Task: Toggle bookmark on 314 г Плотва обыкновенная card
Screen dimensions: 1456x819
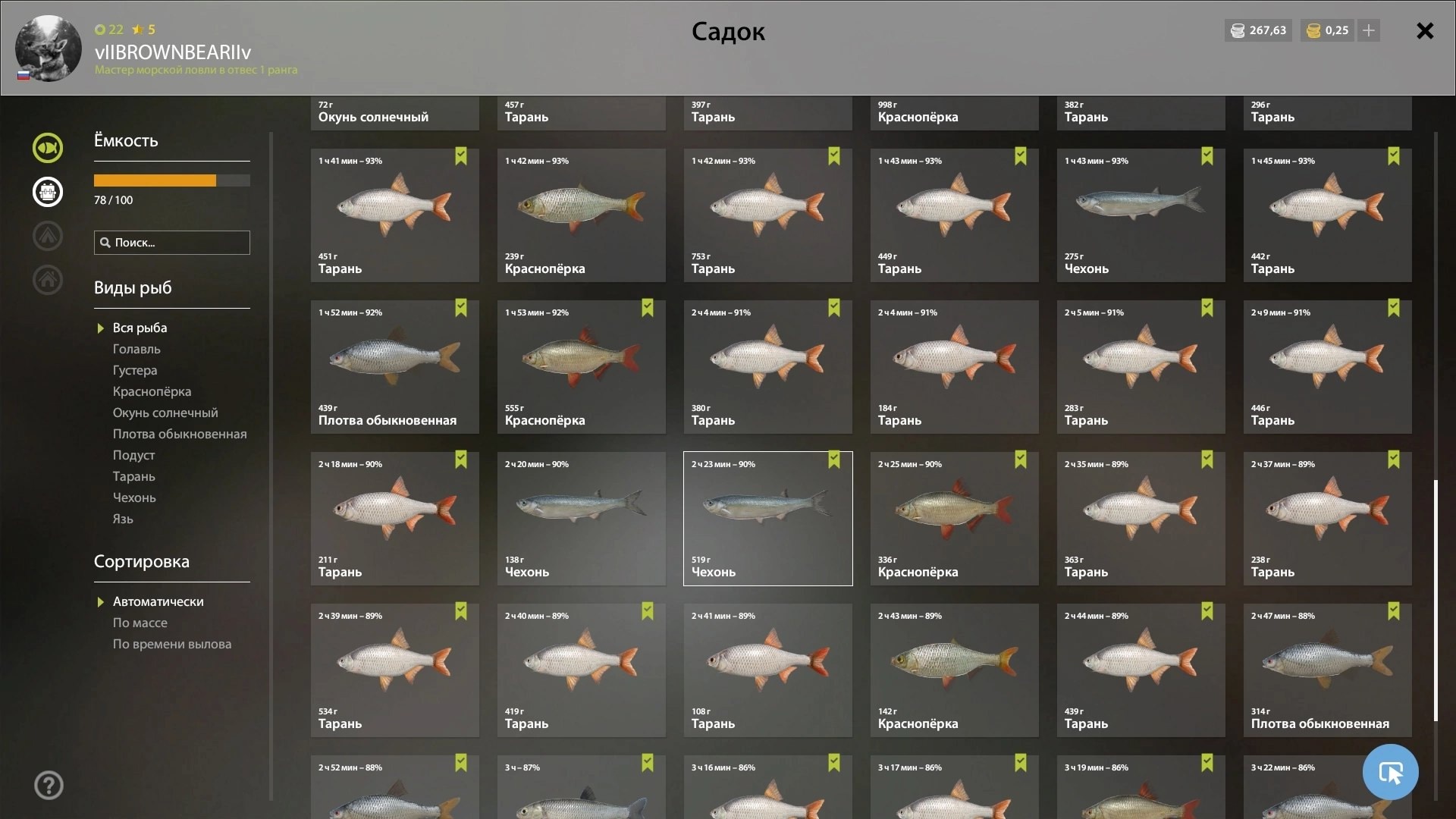Action: coord(1394,611)
